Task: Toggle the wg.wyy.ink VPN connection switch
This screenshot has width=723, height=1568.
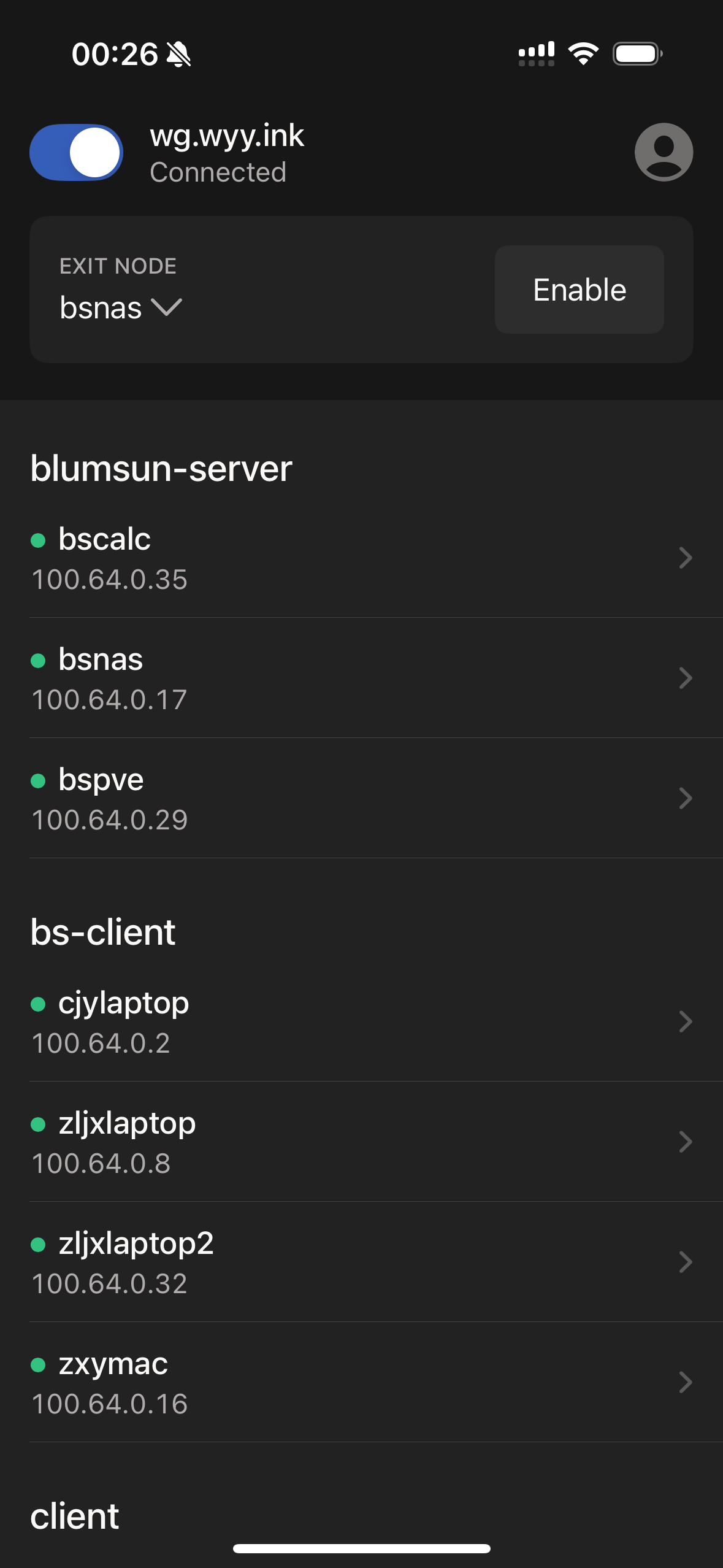Action: pos(76,152)
